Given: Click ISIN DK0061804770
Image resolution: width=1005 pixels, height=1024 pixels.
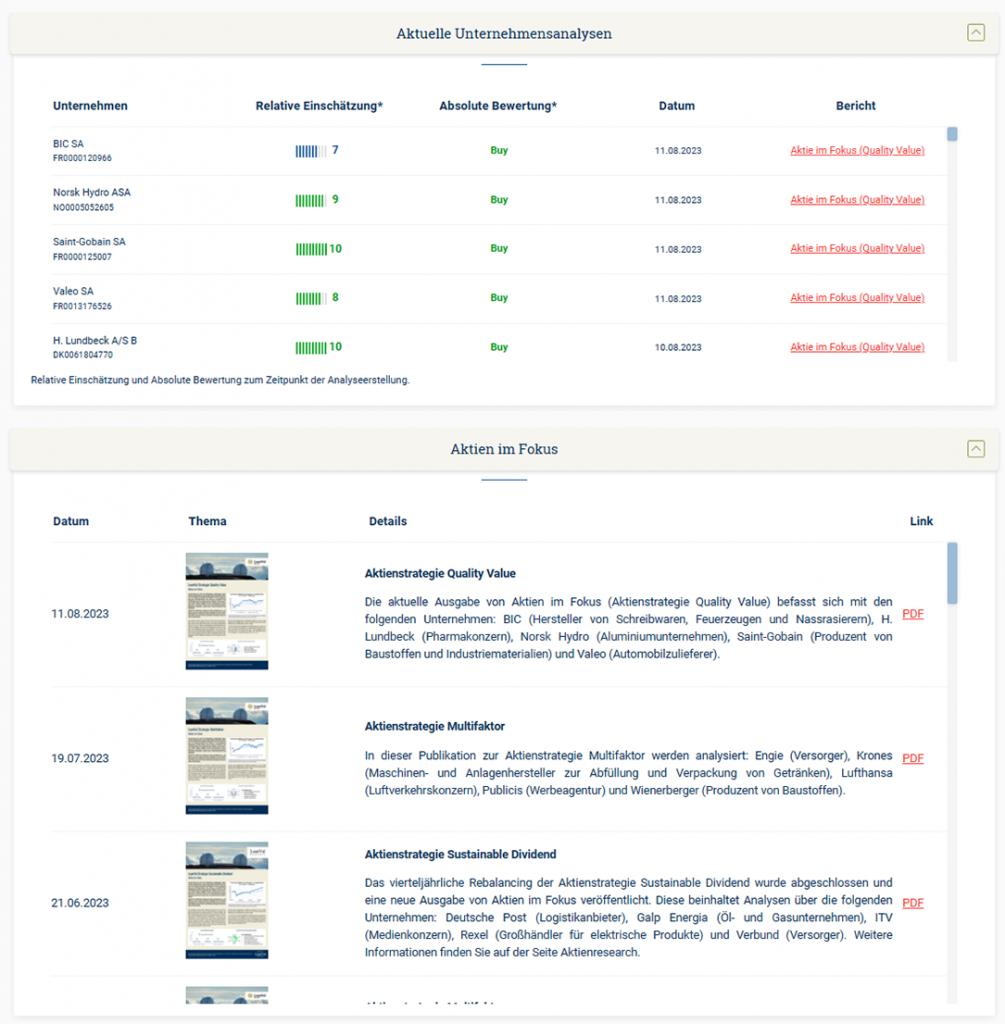Looking at the screenshot, I should tap(83, 355).
